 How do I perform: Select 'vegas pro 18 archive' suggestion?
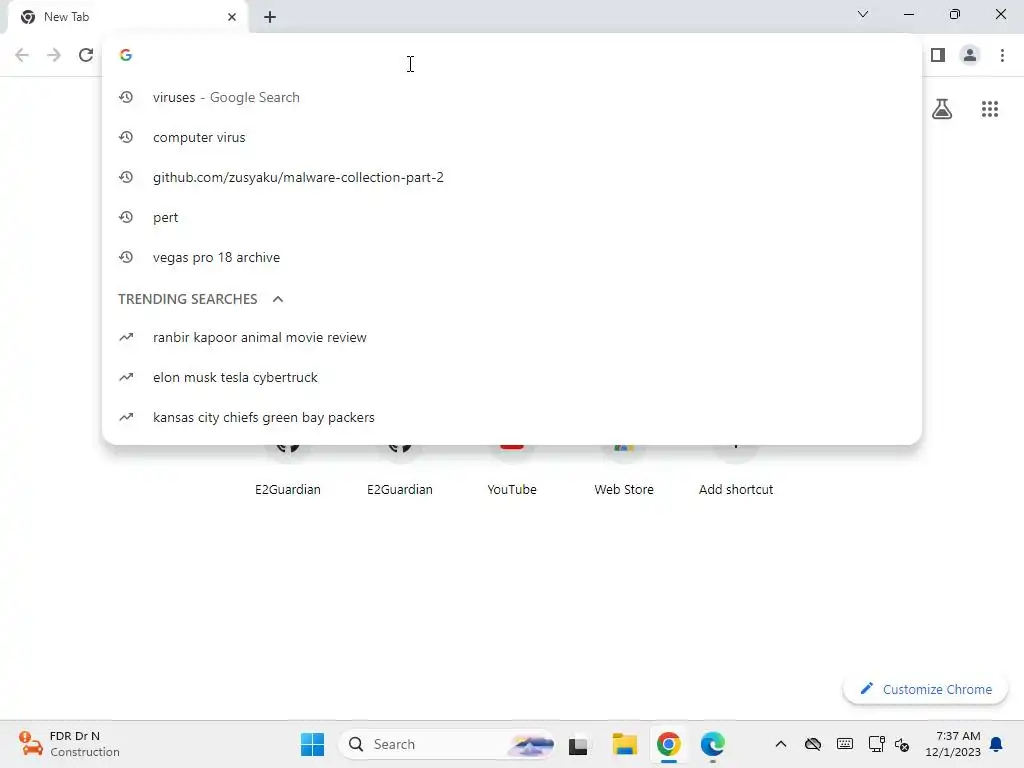pos(512,257)
